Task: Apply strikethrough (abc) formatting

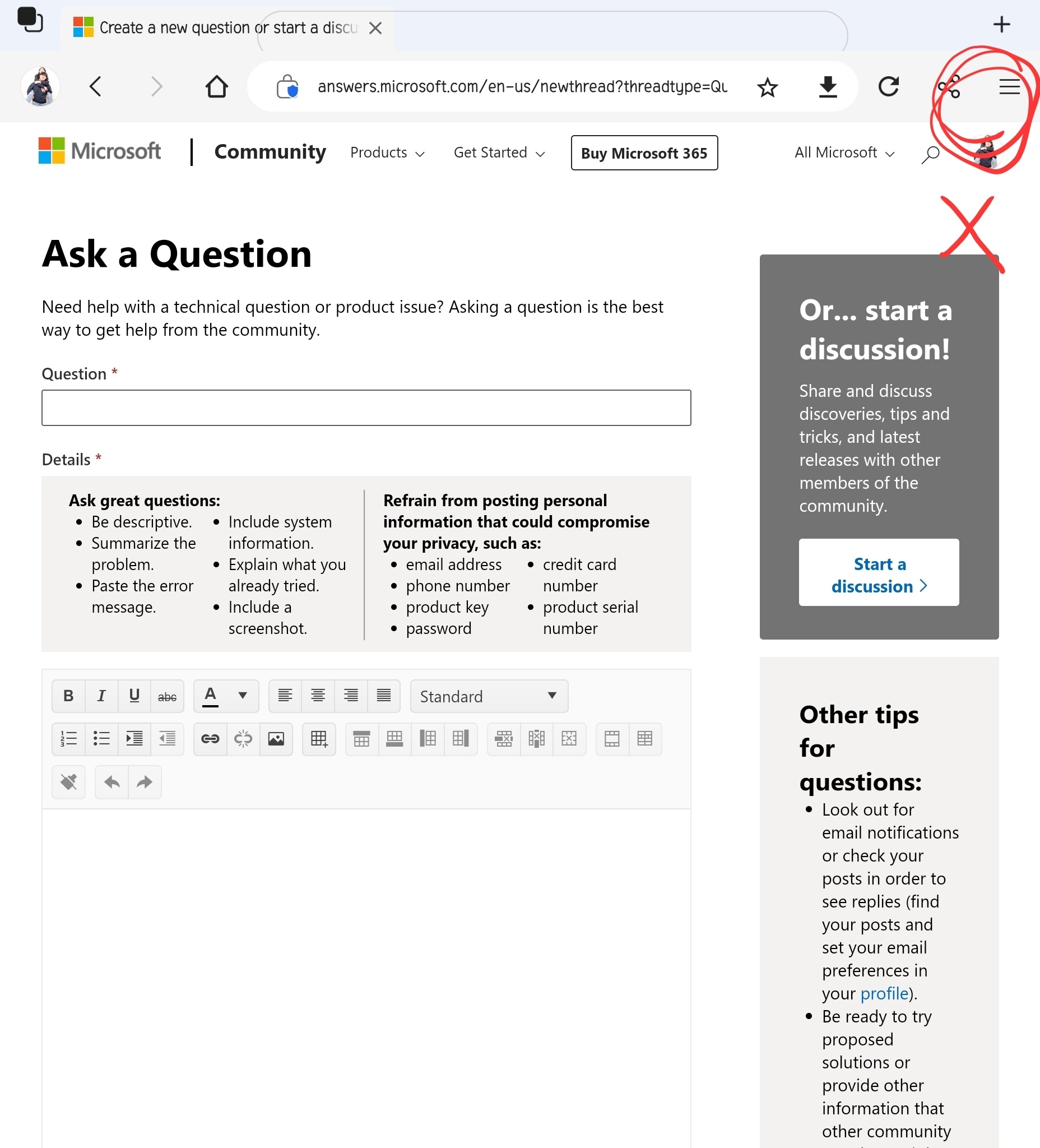Action: click(x=168, y=696)
